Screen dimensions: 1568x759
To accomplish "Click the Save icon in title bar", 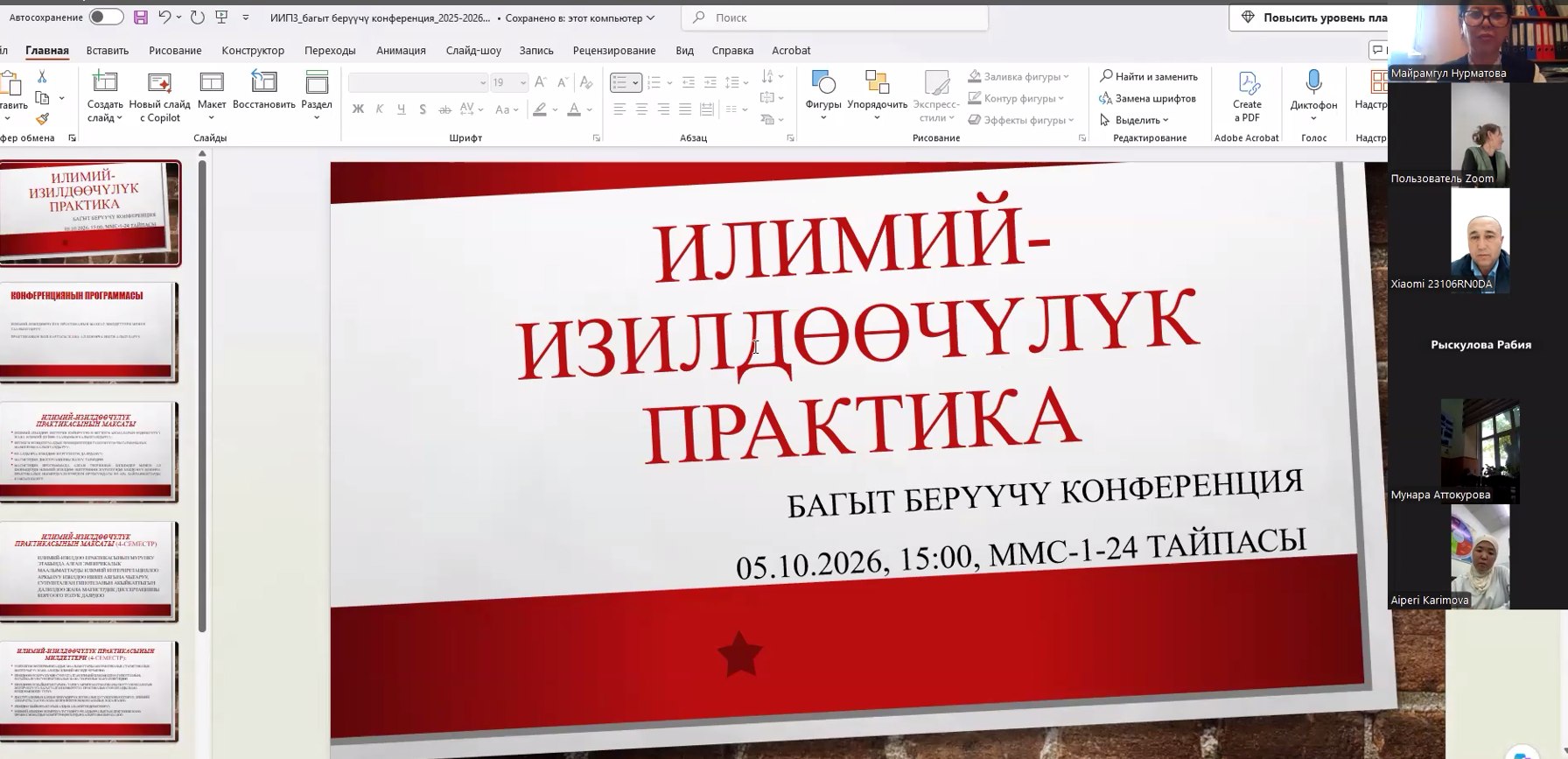I will tap(140, 18).
